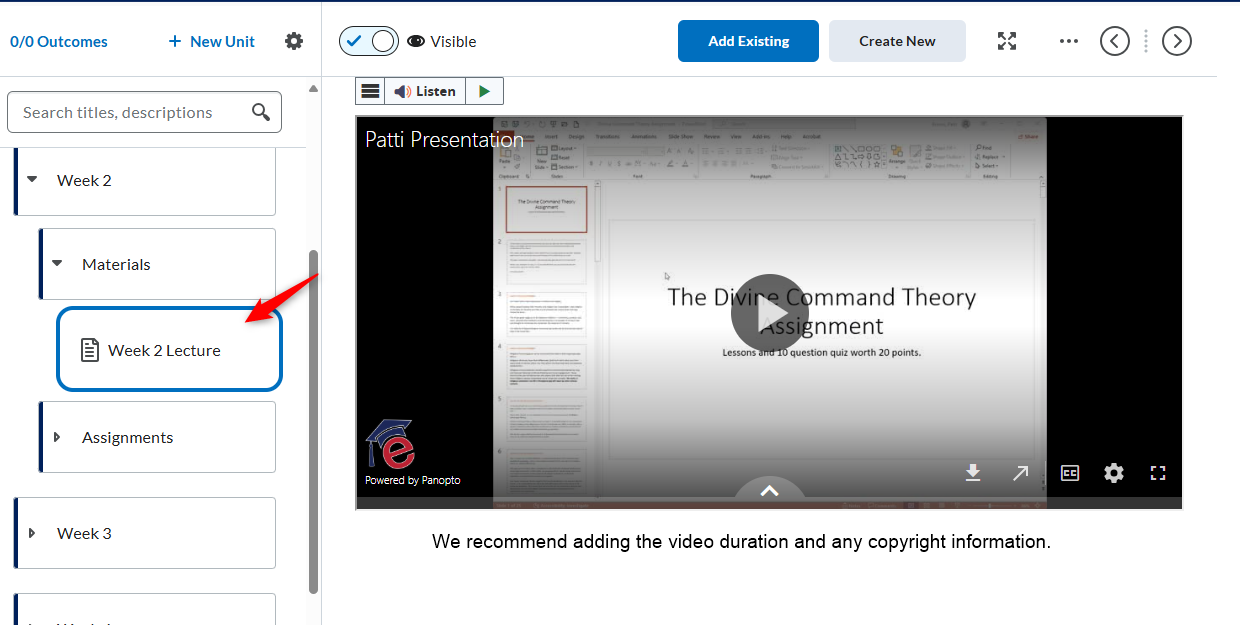The width and height of the screenshot is (1240, 625).
Task: Click the green ReadSpeaker play icon
Action: [x=485, y=91]
